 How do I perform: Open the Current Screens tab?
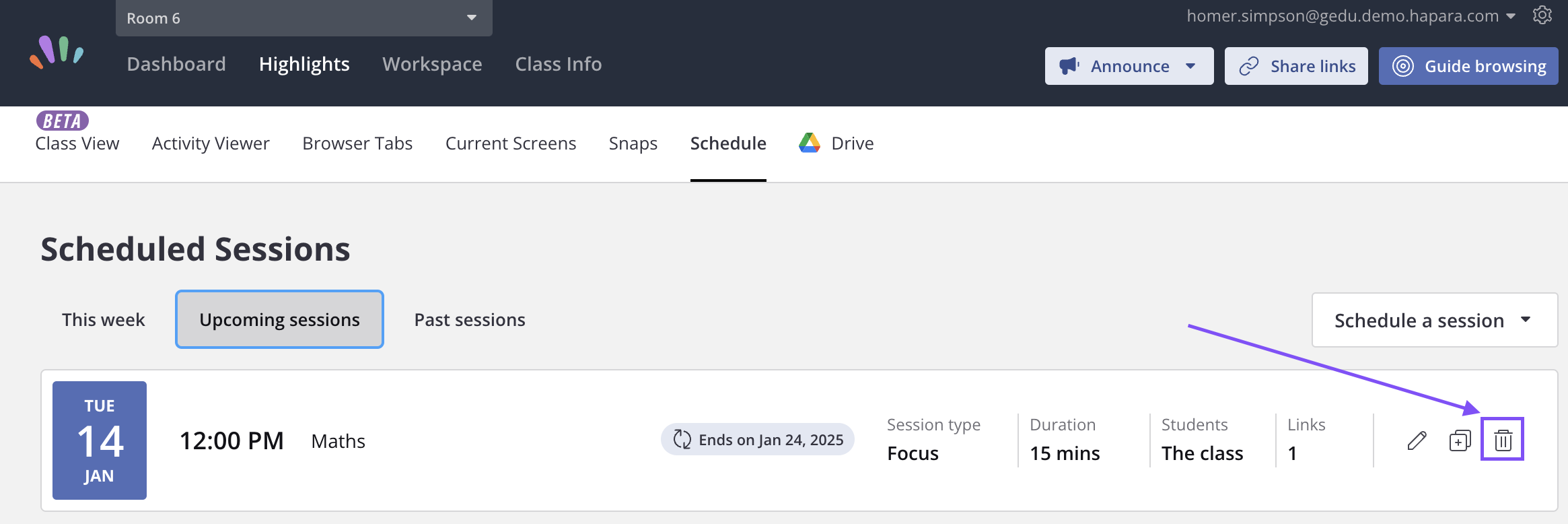click(x=511, y=143)
